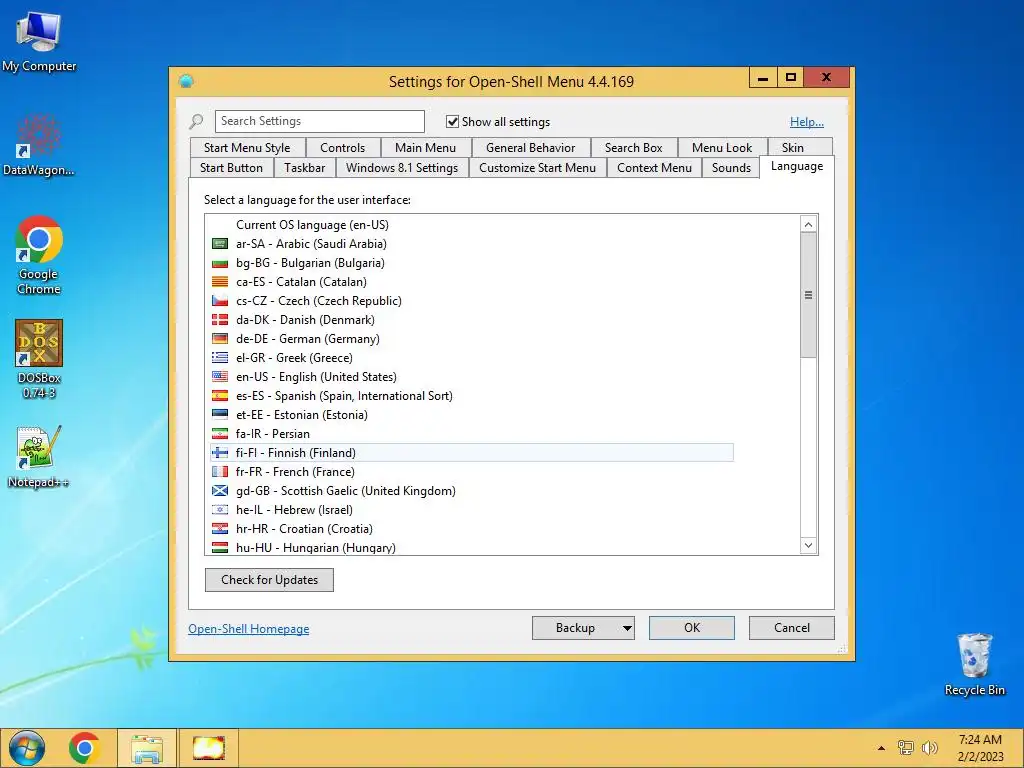Screen dimensions: 1024x768
Task: Select the Greece flag icon
Action: (x=220, y=357)
